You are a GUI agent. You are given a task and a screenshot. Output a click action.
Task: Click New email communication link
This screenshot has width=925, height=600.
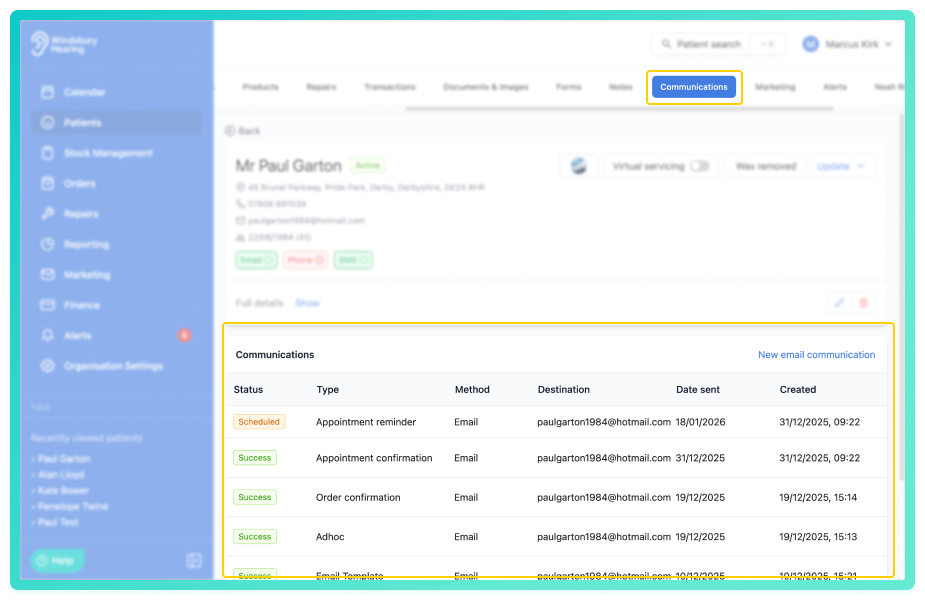tap(816, 355)
